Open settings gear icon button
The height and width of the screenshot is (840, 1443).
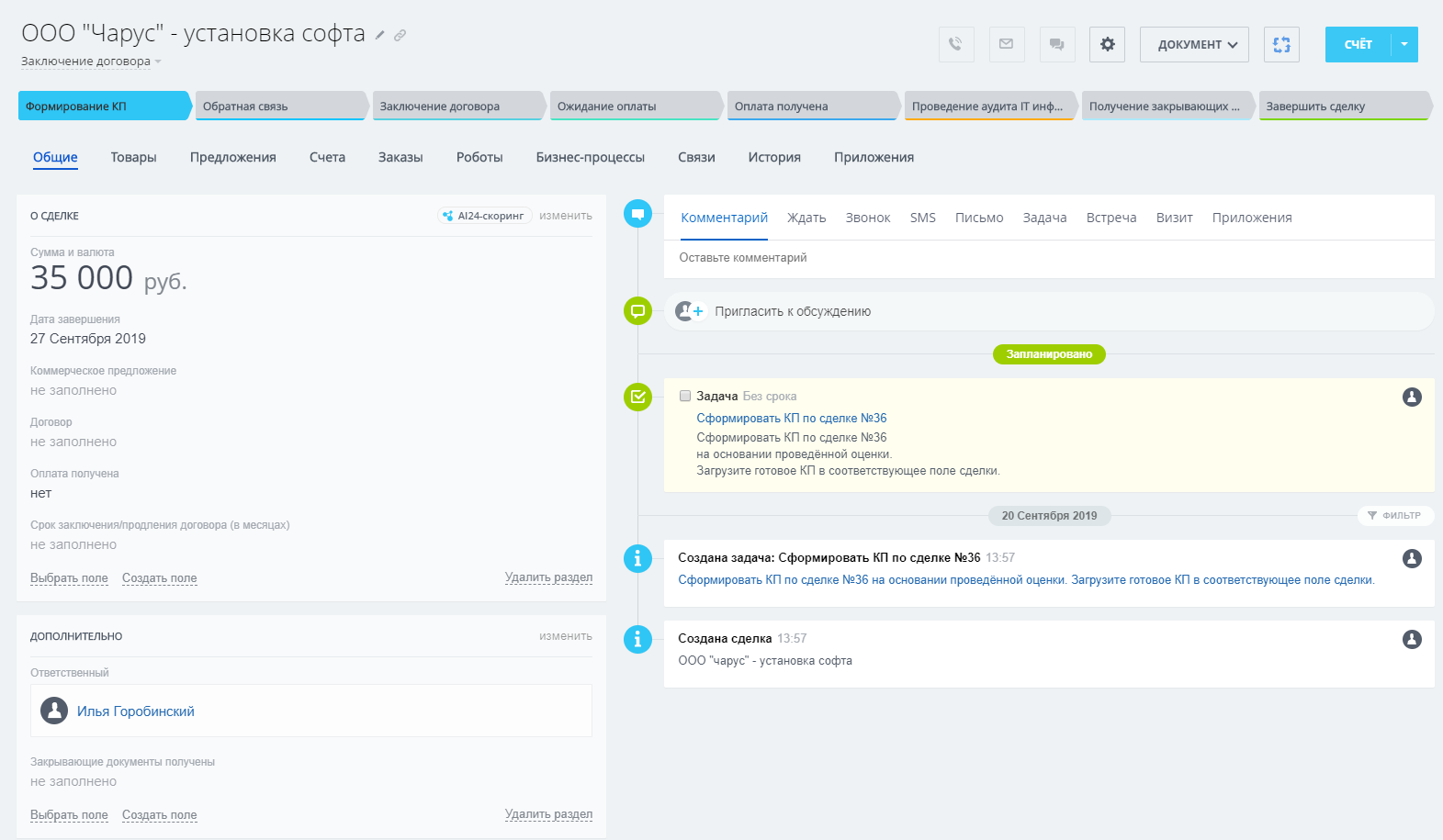tap(1107, 44)
